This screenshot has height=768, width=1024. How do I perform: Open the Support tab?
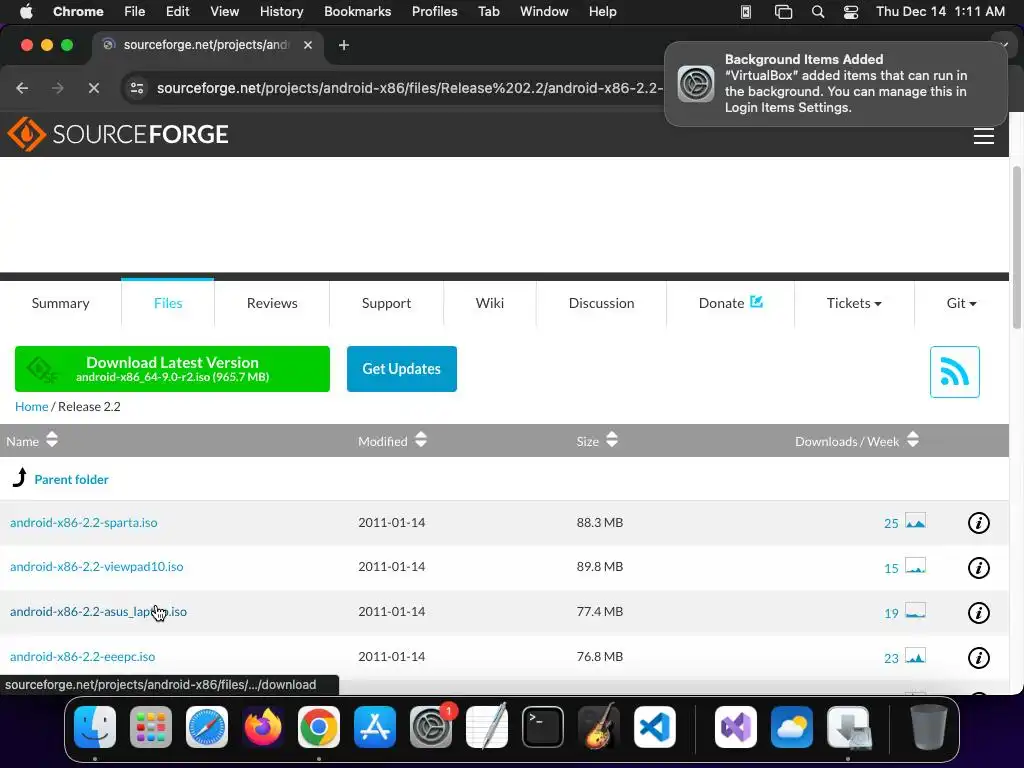coord(386,303)
